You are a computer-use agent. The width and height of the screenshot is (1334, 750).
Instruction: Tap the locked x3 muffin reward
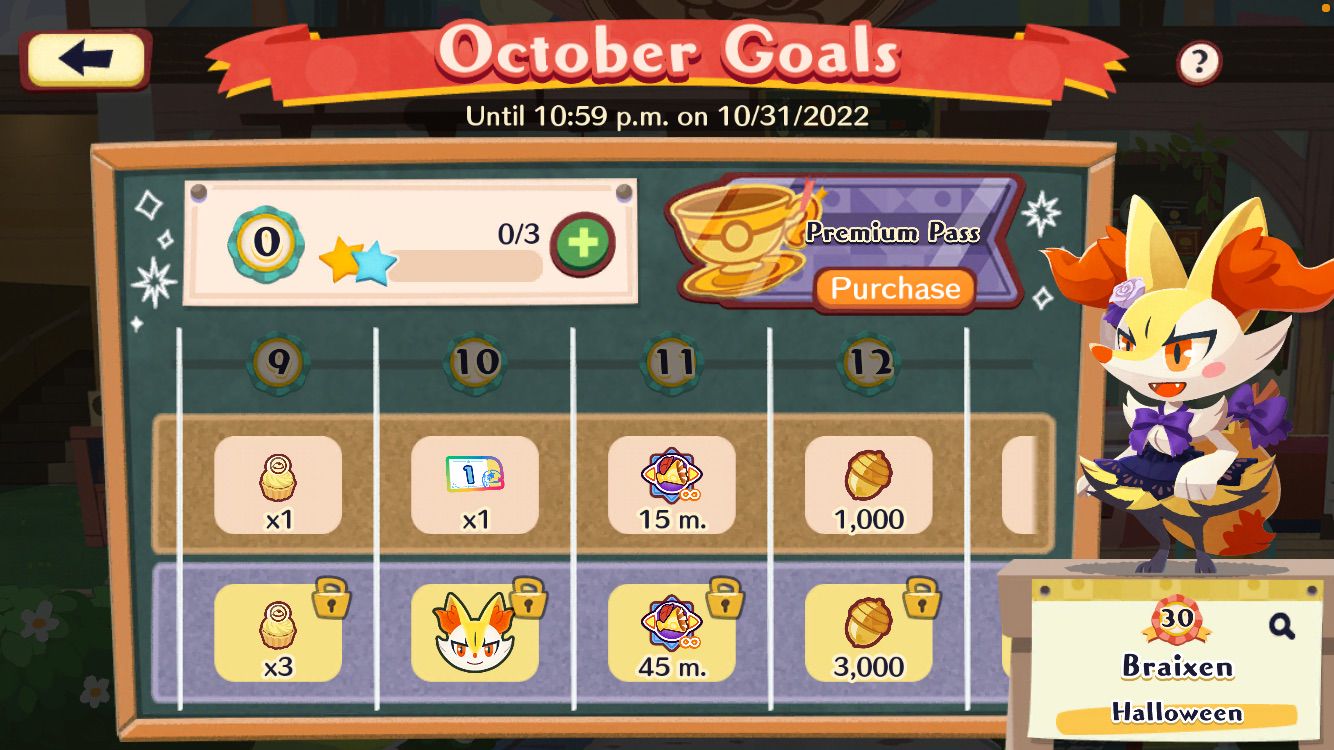278,633
